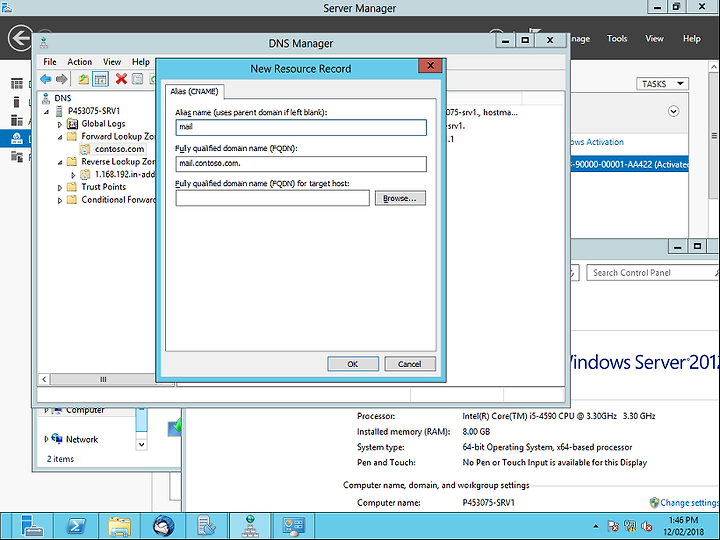The width and height of the screenshot is (720, 540).
Task: Click the Action Center flag tray icon
Action: pyautogui.click(x=613, y=526)
